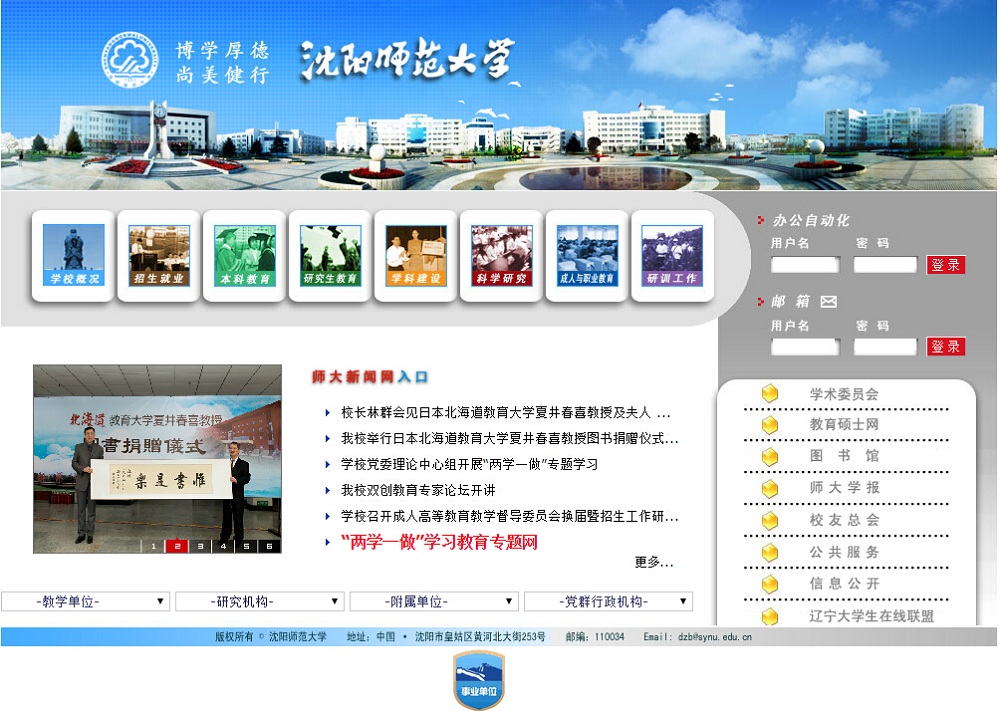Expand the 附属单位 dropdown
Screen dimensions: 1000x711
(x=434, y=601)
